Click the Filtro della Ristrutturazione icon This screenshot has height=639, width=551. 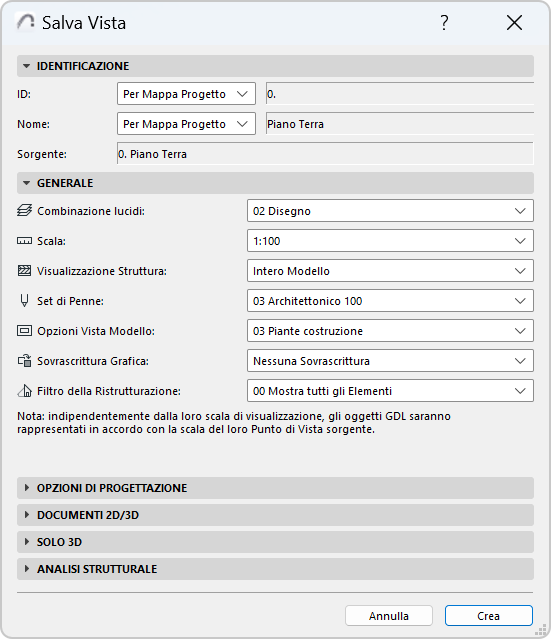click(24, 391)
